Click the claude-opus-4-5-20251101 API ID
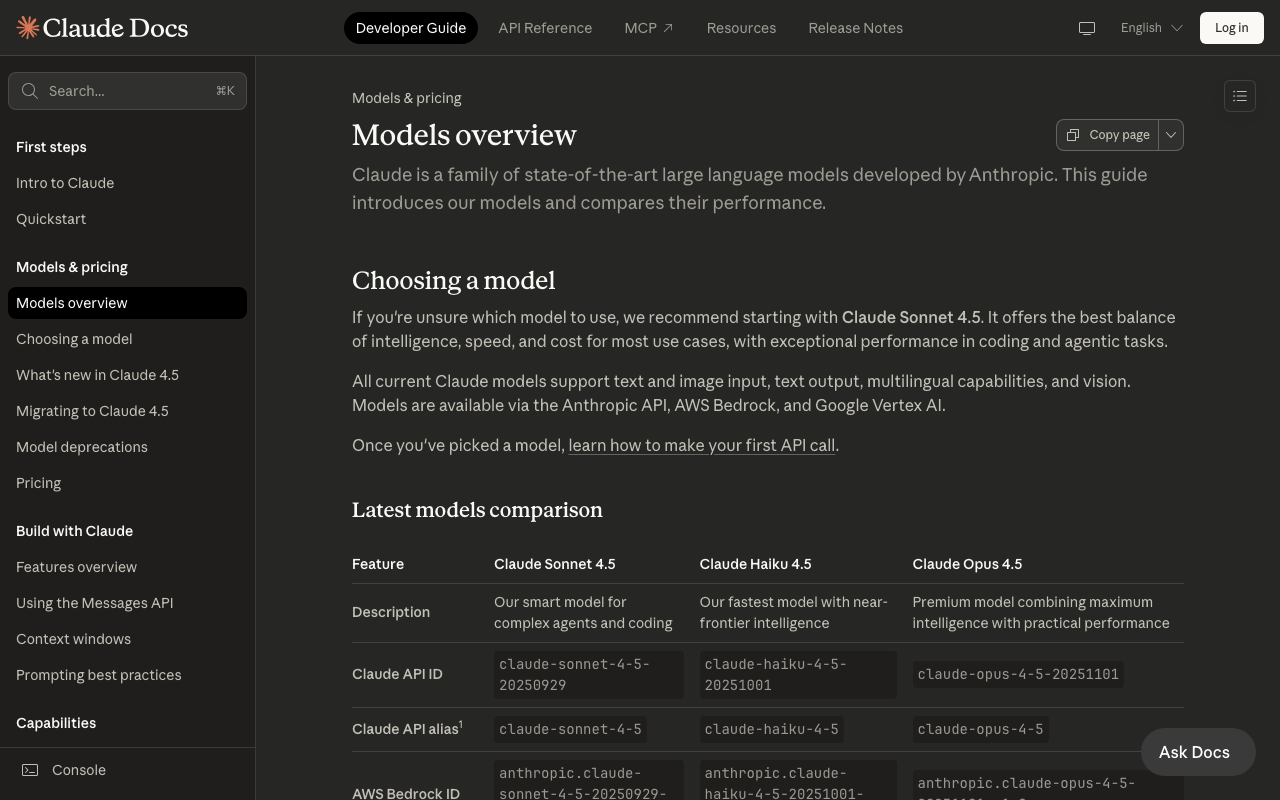 pos(1018,674)
